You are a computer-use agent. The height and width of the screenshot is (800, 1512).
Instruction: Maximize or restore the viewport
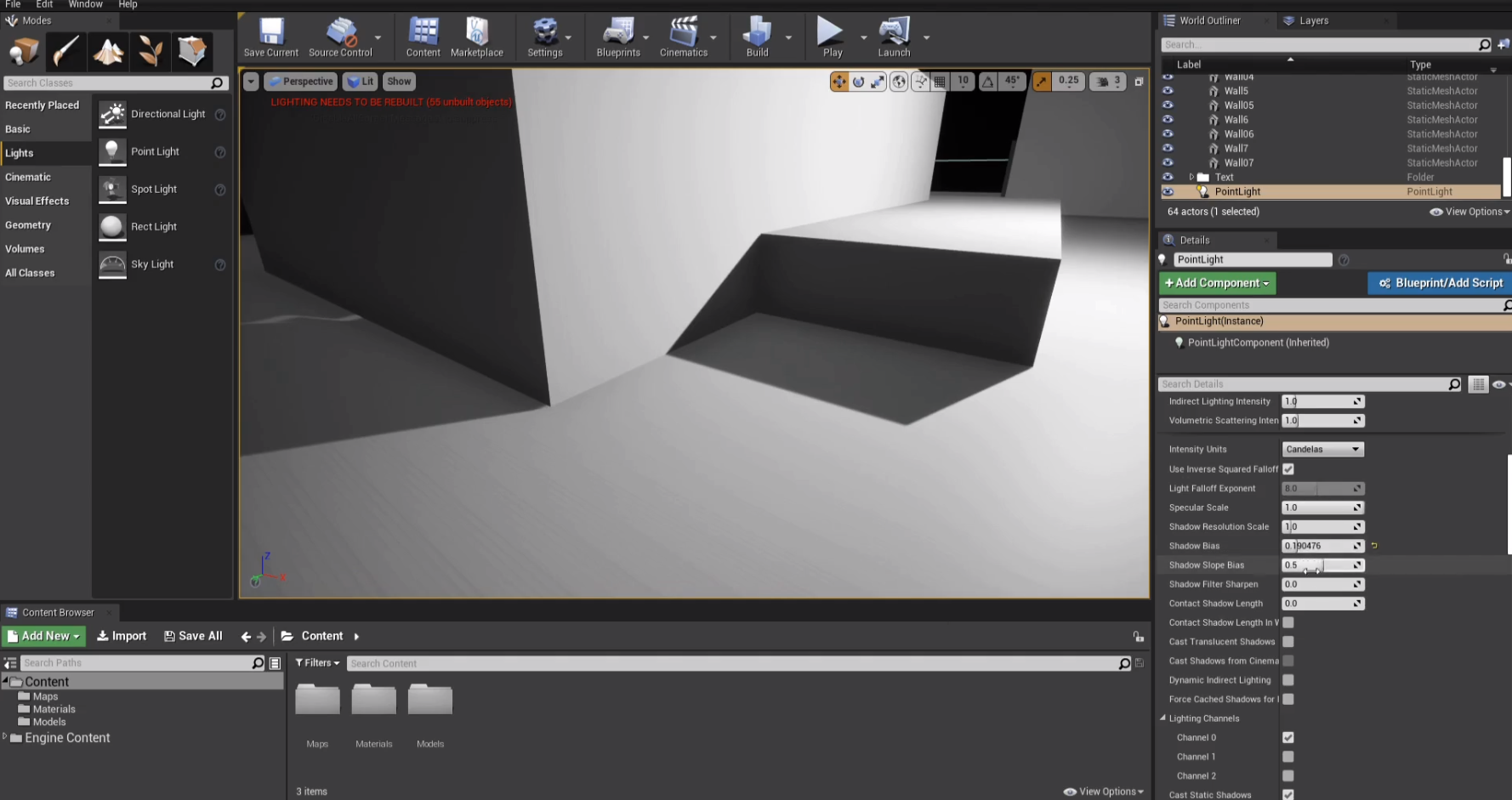(1139, 82)
